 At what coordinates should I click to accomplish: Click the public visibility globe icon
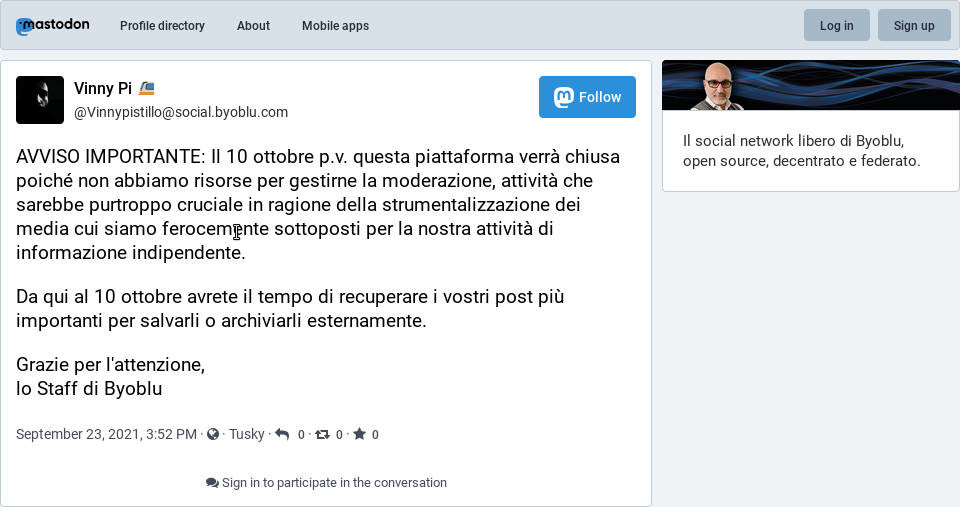pos(213,434)
